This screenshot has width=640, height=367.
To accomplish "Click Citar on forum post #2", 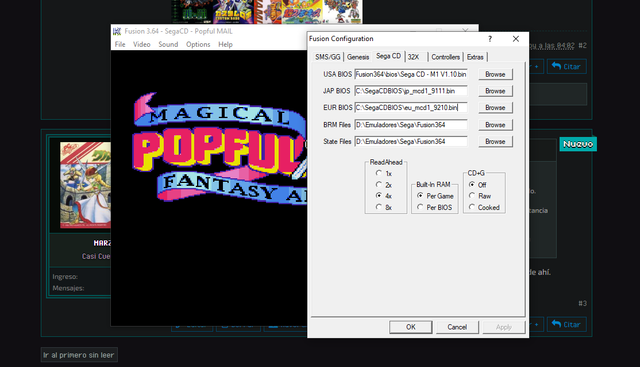I will [x=567, y=66].
